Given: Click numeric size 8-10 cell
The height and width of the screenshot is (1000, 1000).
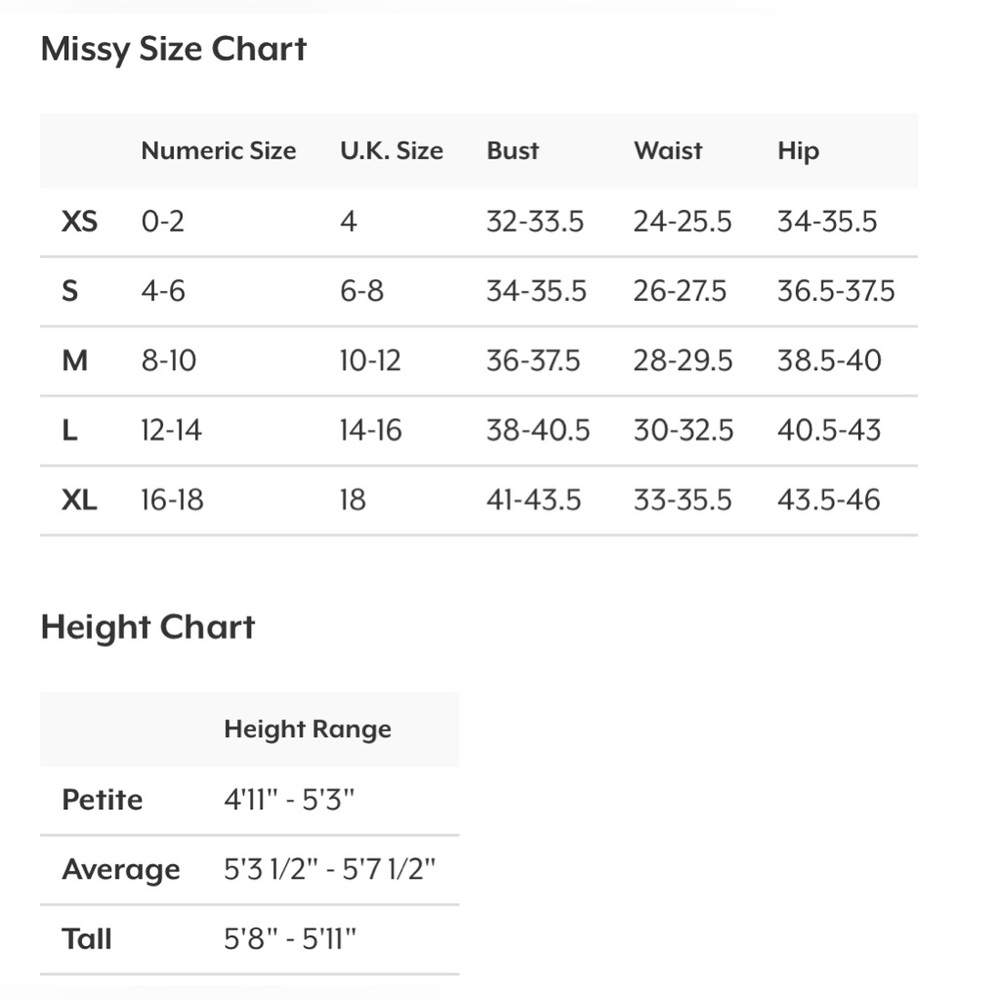Looking at the screenshot, I should click(169, 361).
